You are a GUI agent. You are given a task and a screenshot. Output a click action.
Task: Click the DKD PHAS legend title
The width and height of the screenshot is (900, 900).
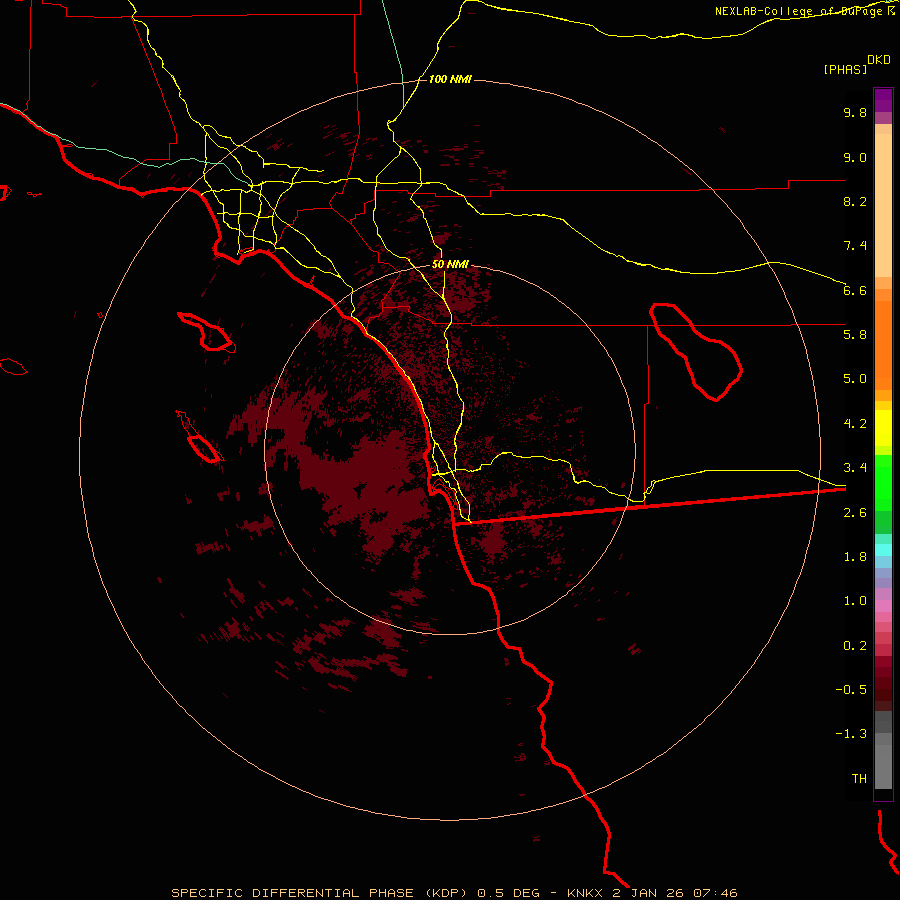856,64
